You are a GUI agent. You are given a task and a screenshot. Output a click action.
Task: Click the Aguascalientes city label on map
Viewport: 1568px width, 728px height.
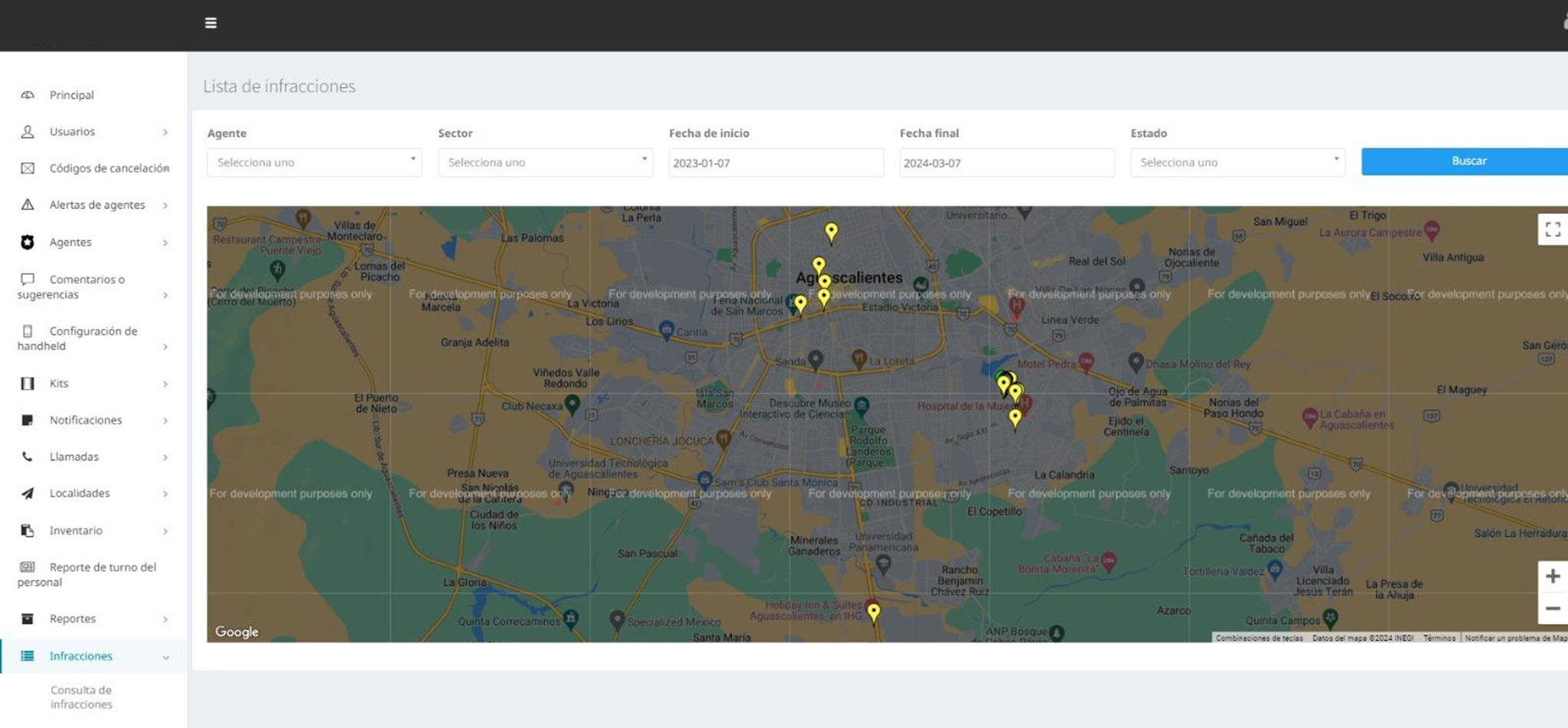click(849, 278)
